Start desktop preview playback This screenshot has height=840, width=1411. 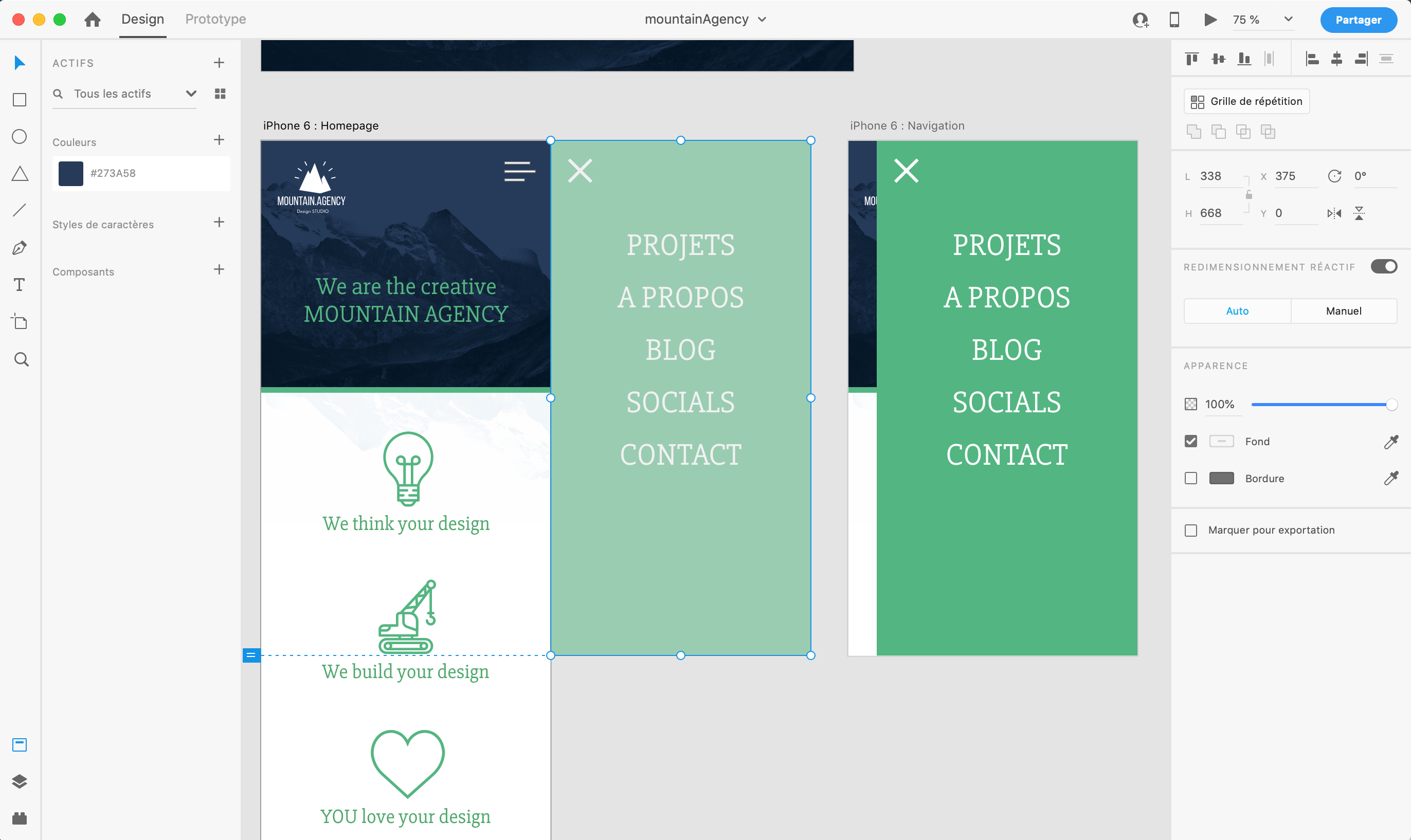(1210, 20)
